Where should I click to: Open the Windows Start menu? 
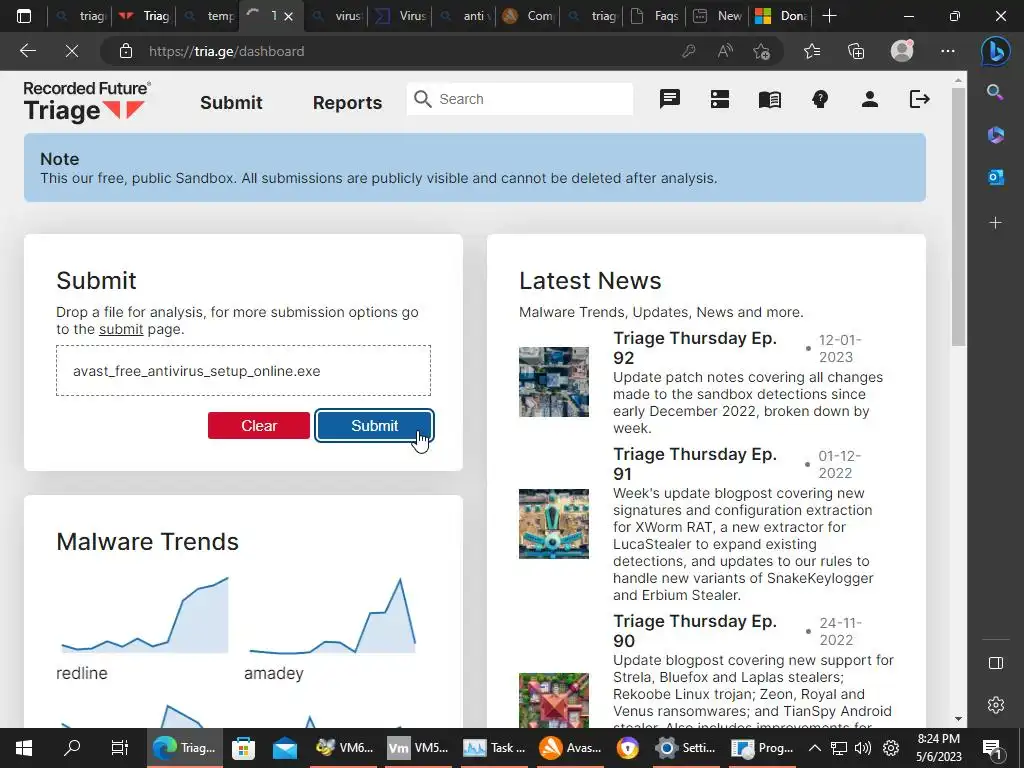(x=24, y=748)
